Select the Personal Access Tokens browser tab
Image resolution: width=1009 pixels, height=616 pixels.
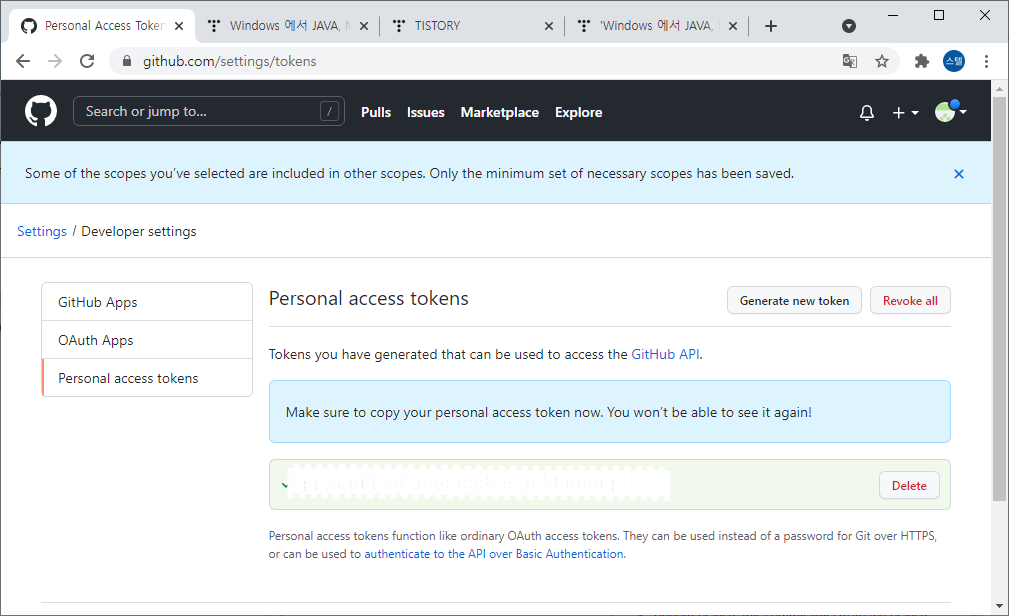(102, 26)
